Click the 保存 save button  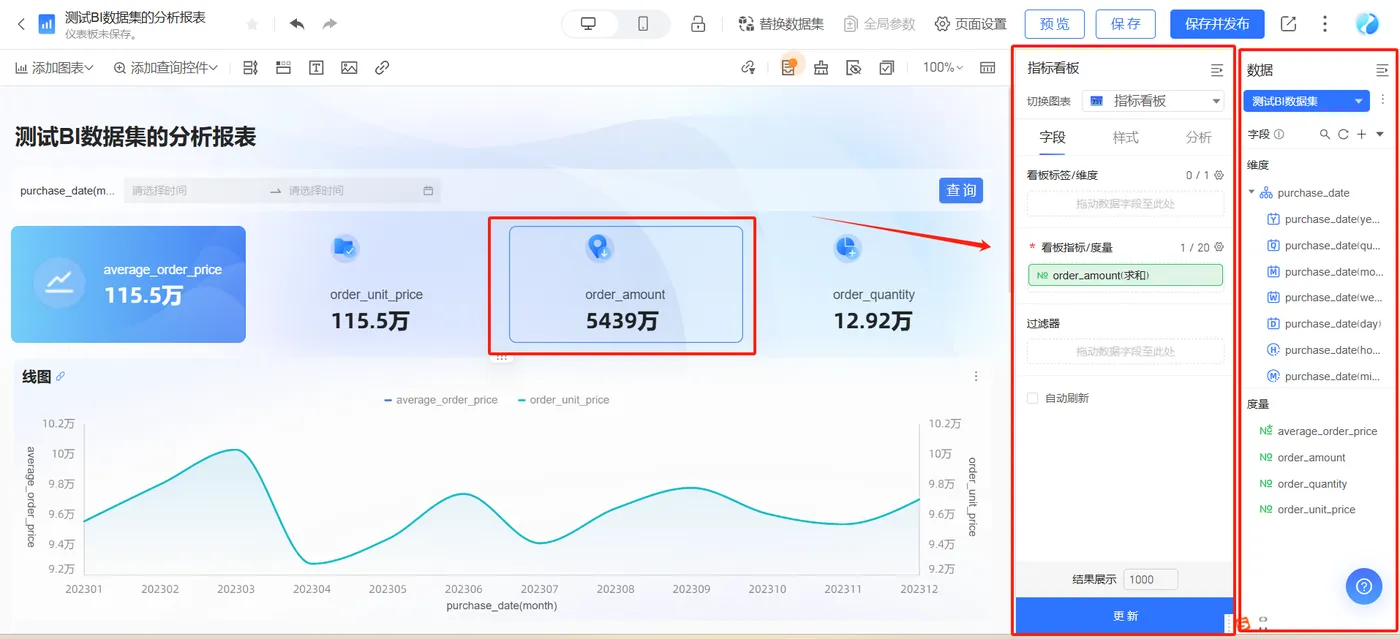tap(1125, 24)
